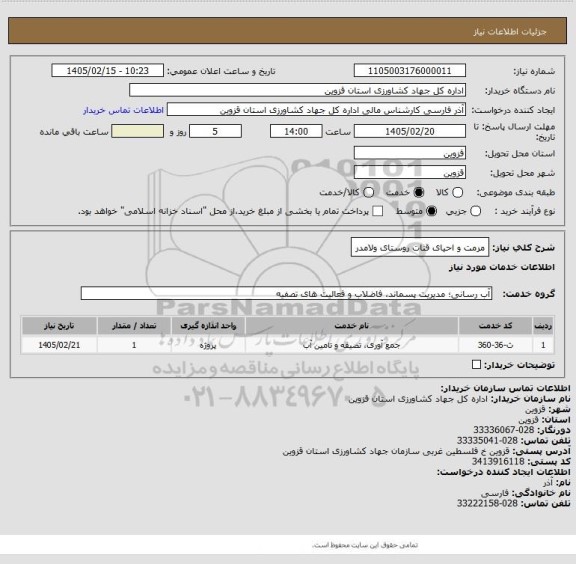Click the شرح کلی نیاز description box
576x564 pixels.
420,248
